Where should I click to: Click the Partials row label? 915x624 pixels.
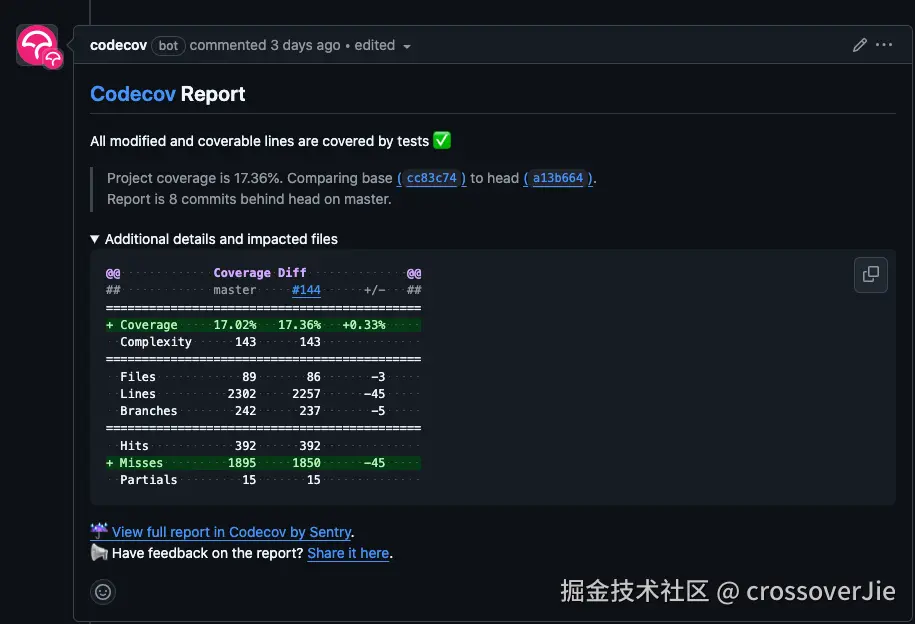click(148, 479)
